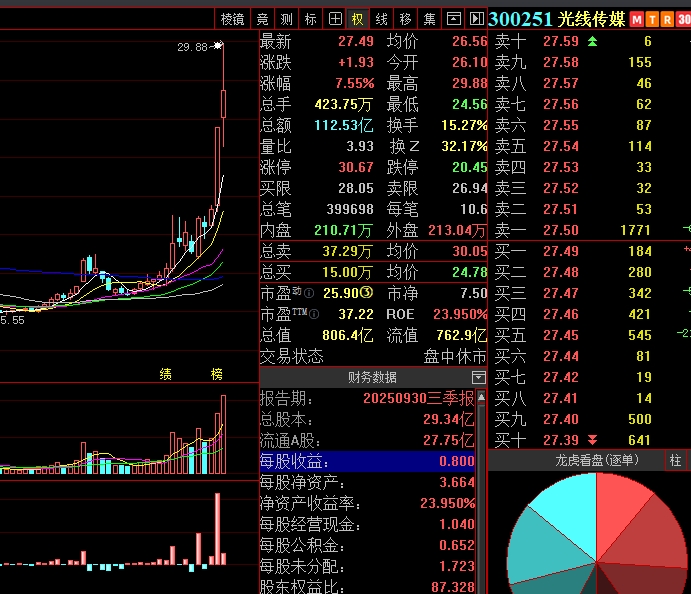Open the 财务数据 panel dropdown icon

(478, 377)
